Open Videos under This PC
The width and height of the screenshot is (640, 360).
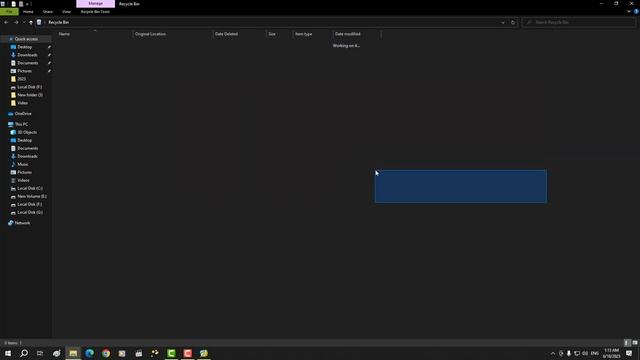click(23, 180)
